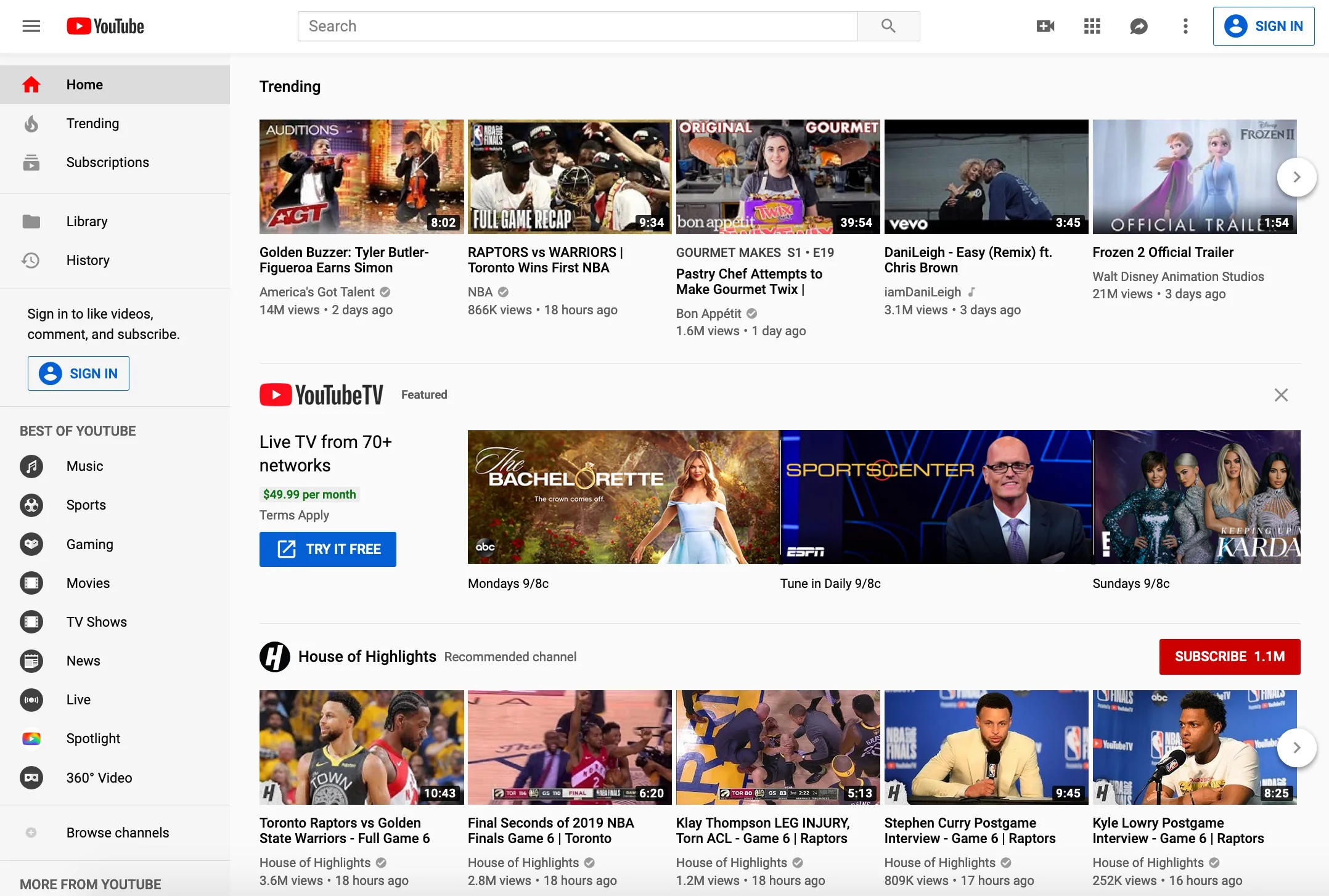This screenshot has width=1329, height=896.
Task: Click the search magnifier button
Action: tap(888, 26)
